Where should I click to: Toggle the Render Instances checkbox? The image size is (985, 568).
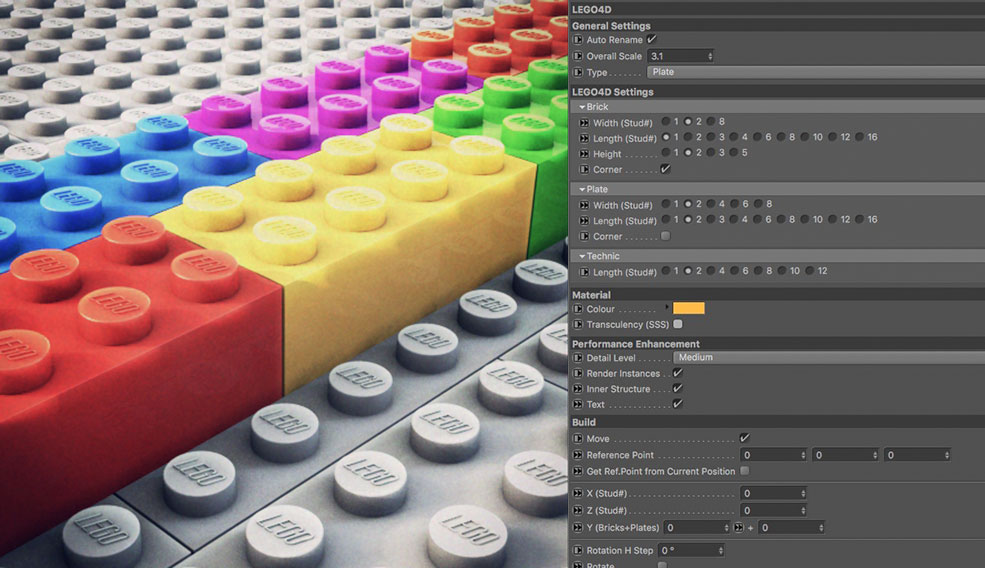[x=678, y=373]
